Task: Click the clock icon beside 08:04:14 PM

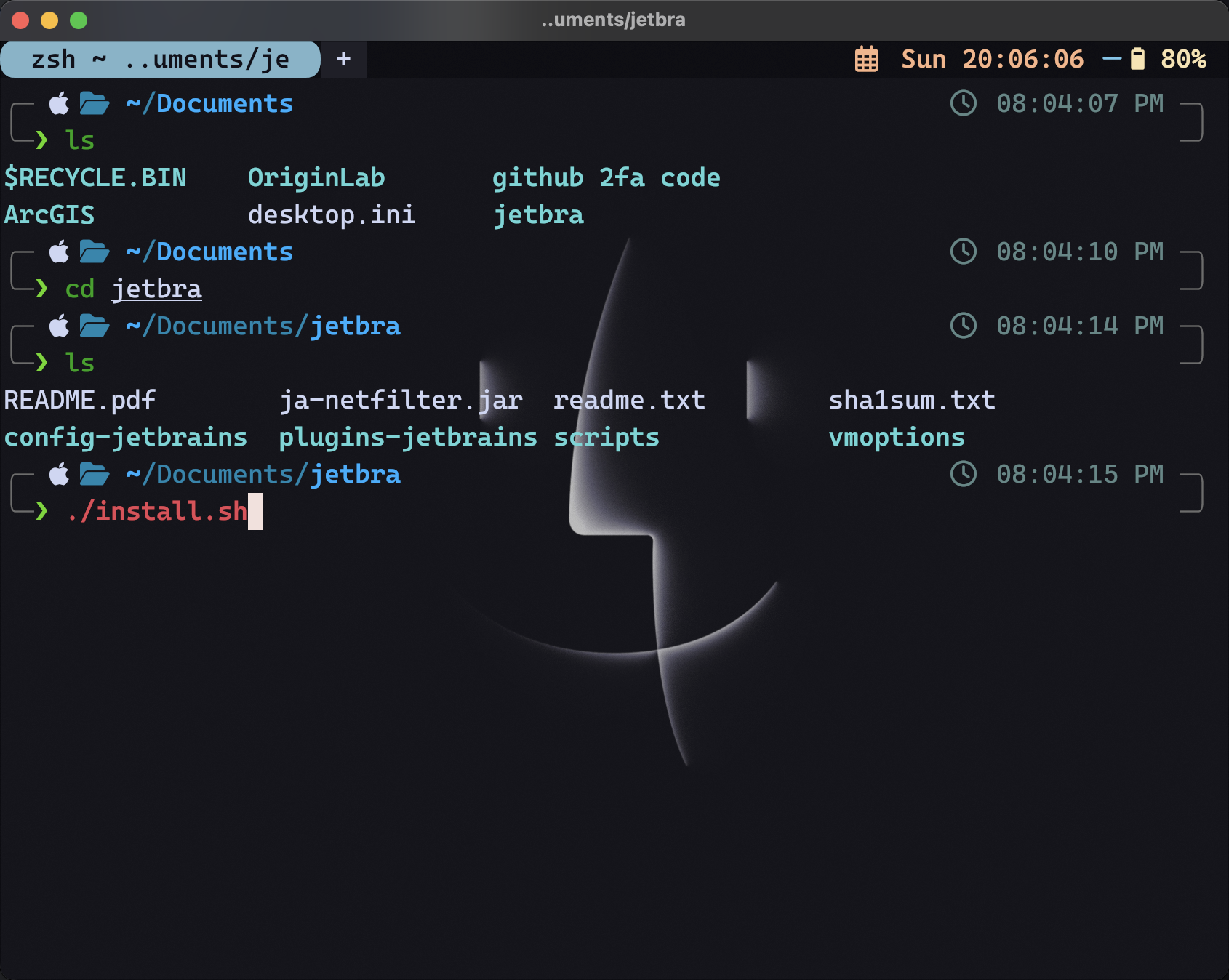Action: tap(964, 326)
